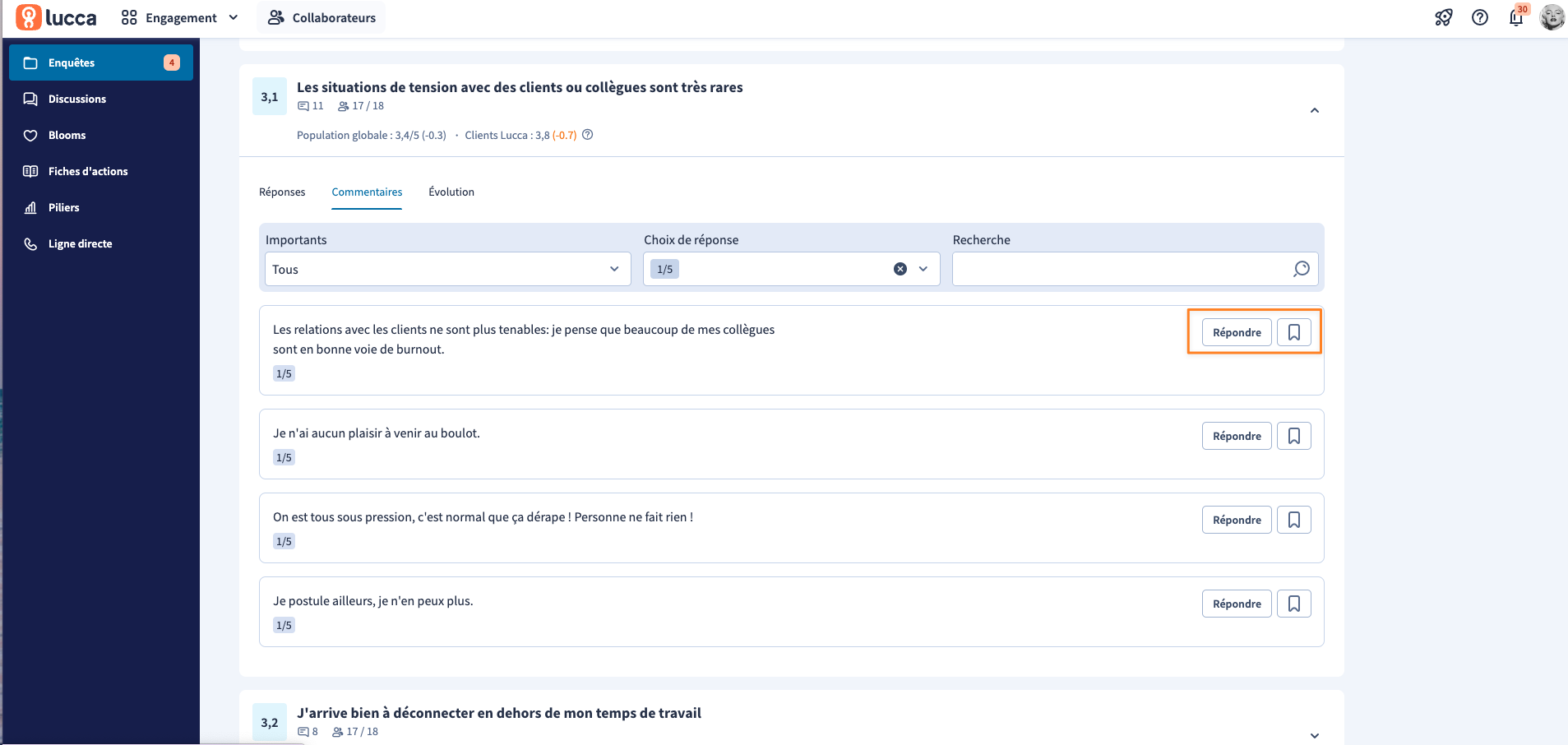Viewport: 1568px width, 745px height.
Task: Focus the Recherche search field
Action: tap(1135, 269)
